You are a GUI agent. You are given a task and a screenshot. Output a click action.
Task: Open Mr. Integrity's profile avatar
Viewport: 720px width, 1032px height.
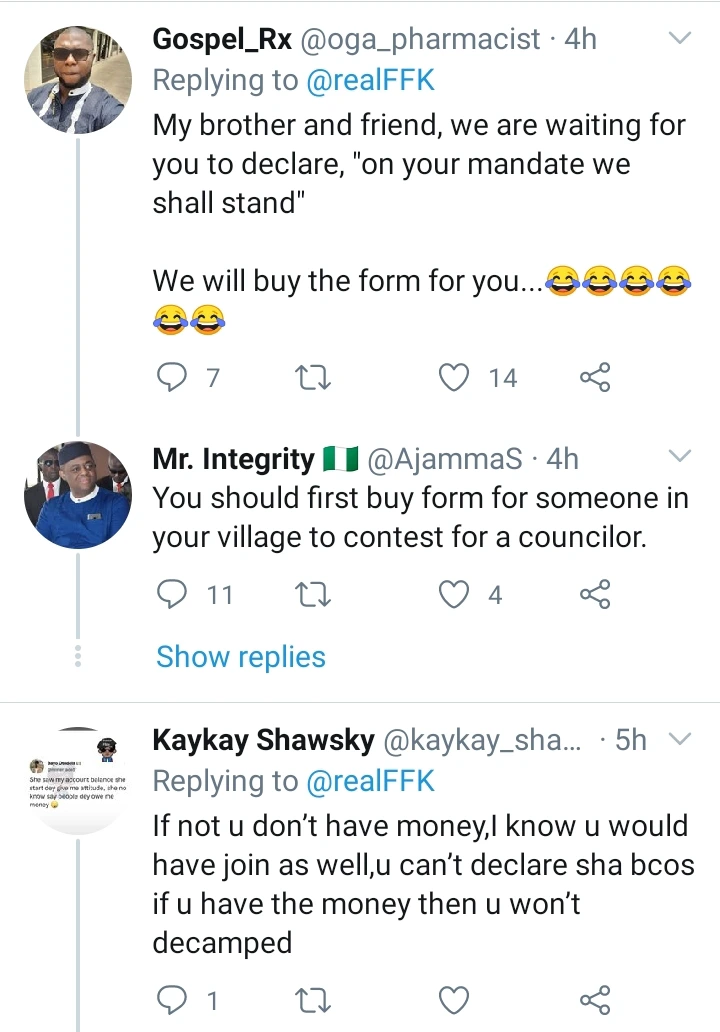coord(77,495)
